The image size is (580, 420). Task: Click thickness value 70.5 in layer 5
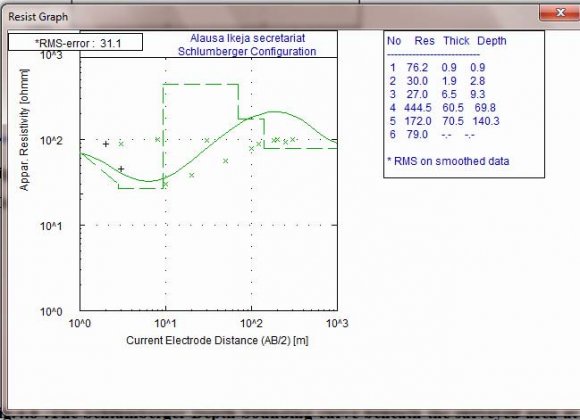coord(453,121)
